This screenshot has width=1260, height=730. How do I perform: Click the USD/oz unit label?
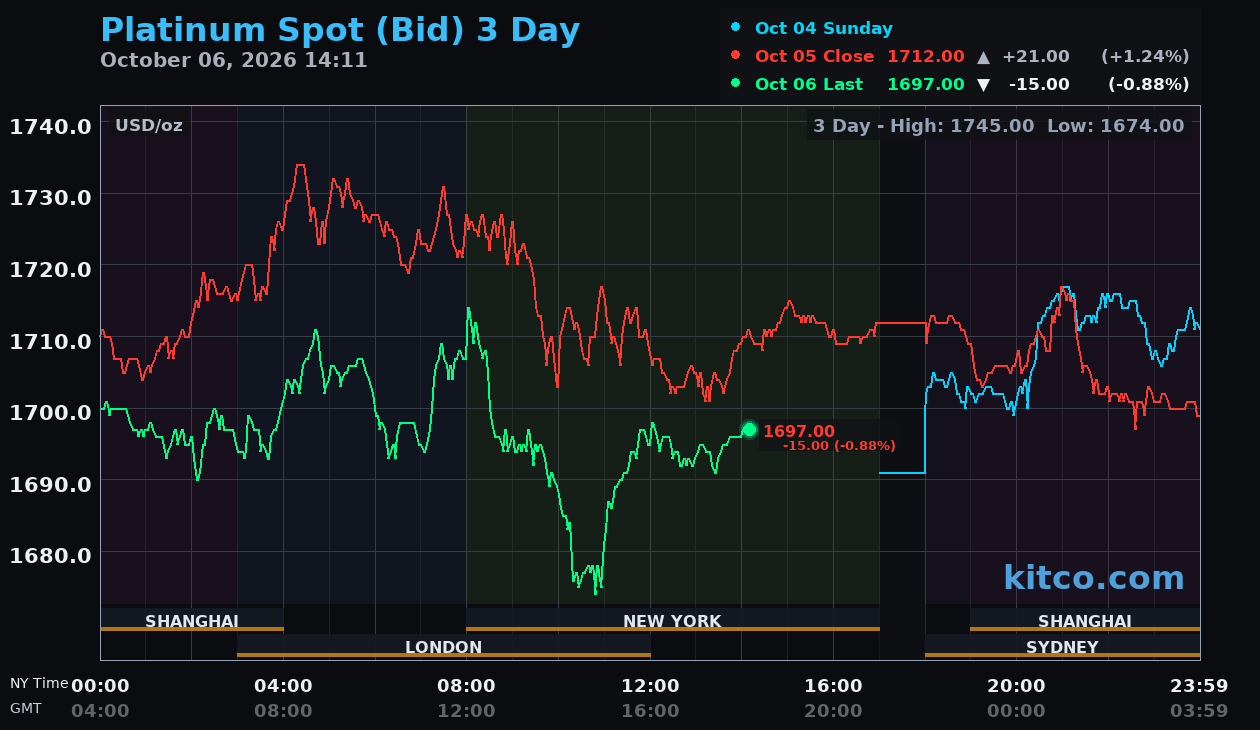(x=149, y=125)
